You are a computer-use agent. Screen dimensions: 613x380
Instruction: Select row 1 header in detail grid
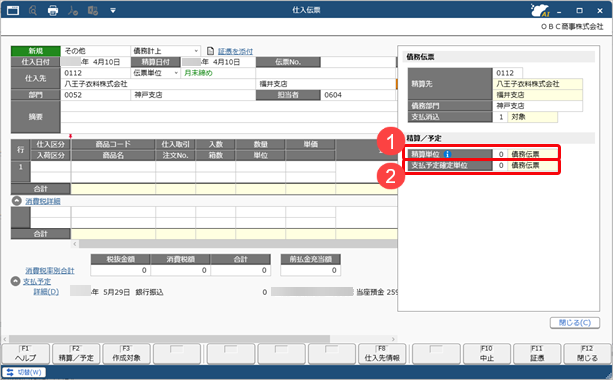click(20, 171)
